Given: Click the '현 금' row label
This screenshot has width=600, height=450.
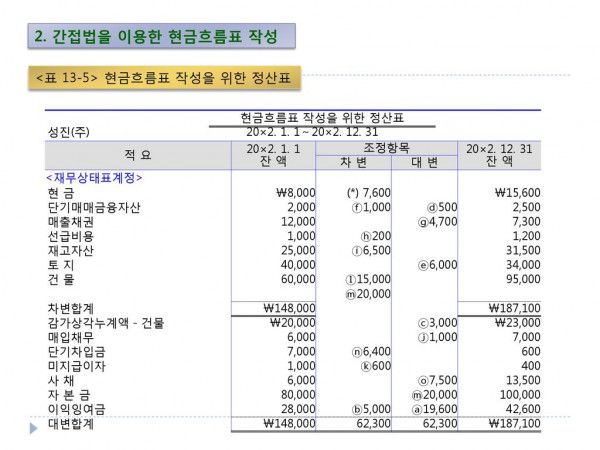Looking at the screenshot, I should tap(61, 193).
